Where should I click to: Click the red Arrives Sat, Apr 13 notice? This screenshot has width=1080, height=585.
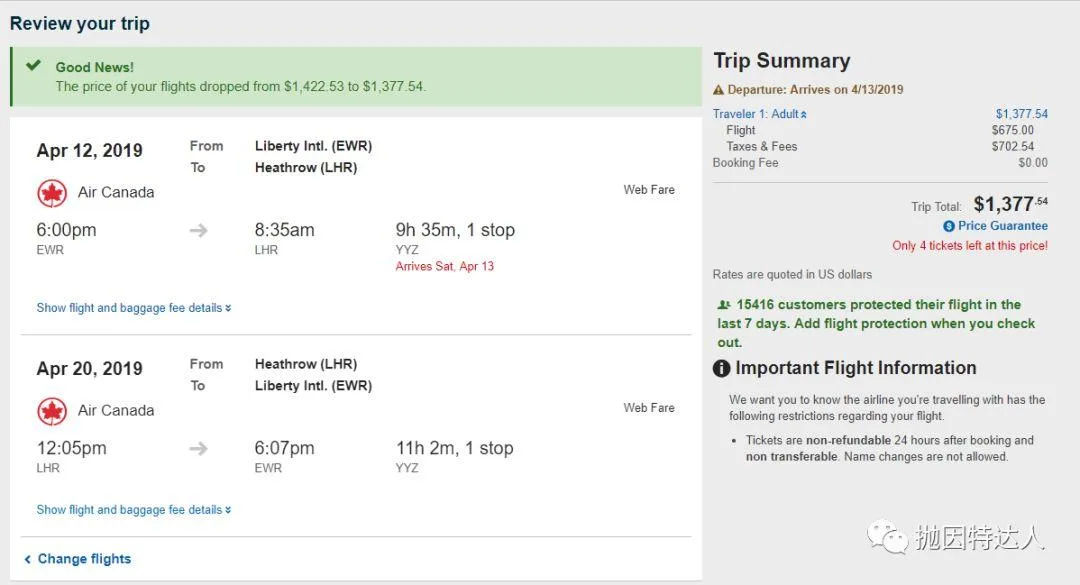(444, 266)
